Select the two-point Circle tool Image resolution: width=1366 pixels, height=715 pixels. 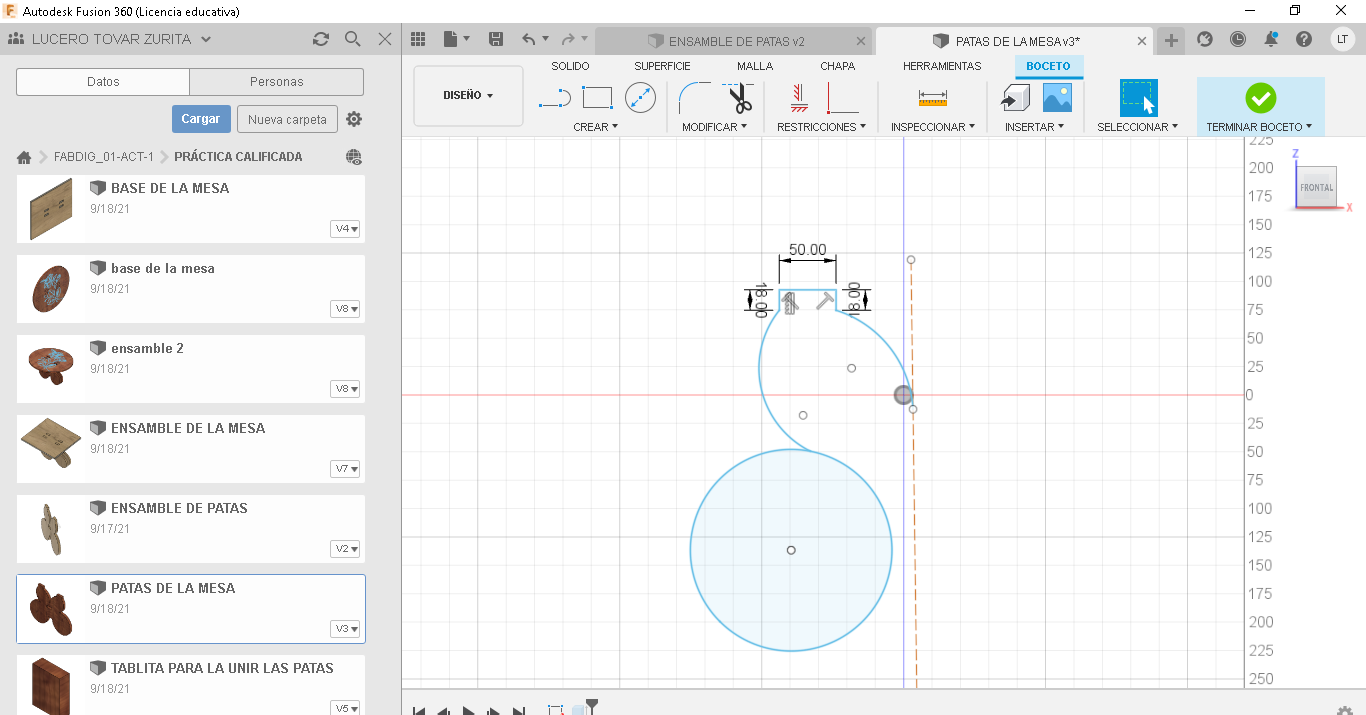tap(640, 98)
